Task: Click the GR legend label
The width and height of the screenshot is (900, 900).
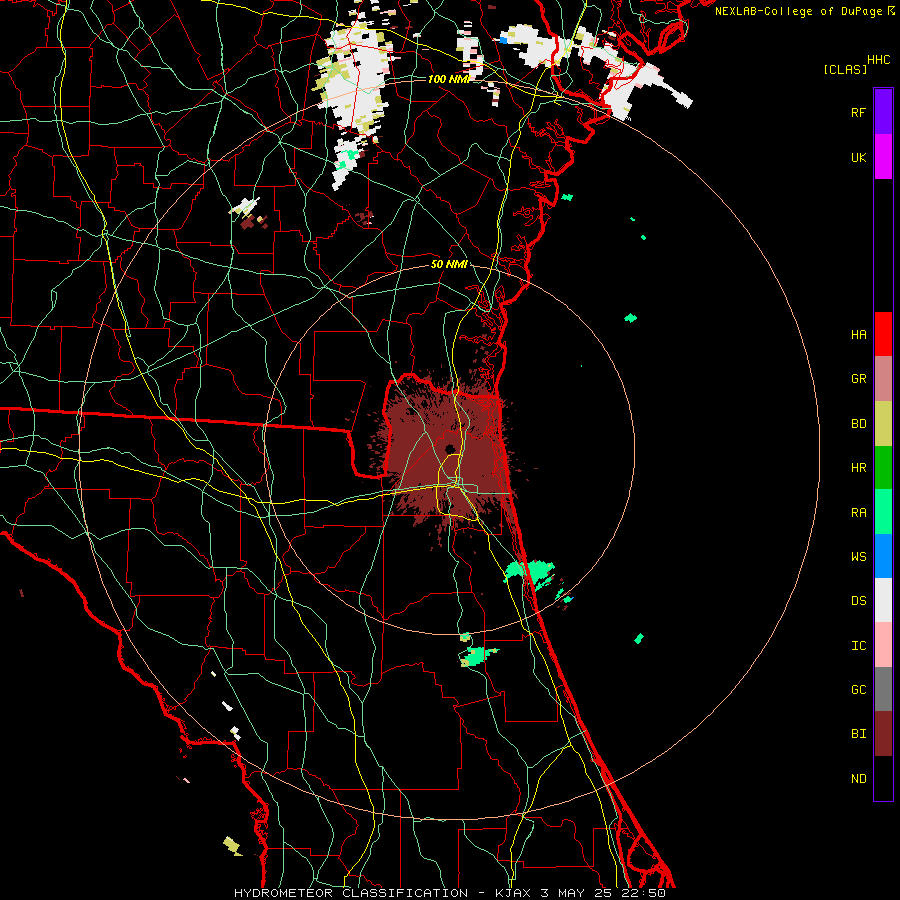Action: tap(858, 379)
